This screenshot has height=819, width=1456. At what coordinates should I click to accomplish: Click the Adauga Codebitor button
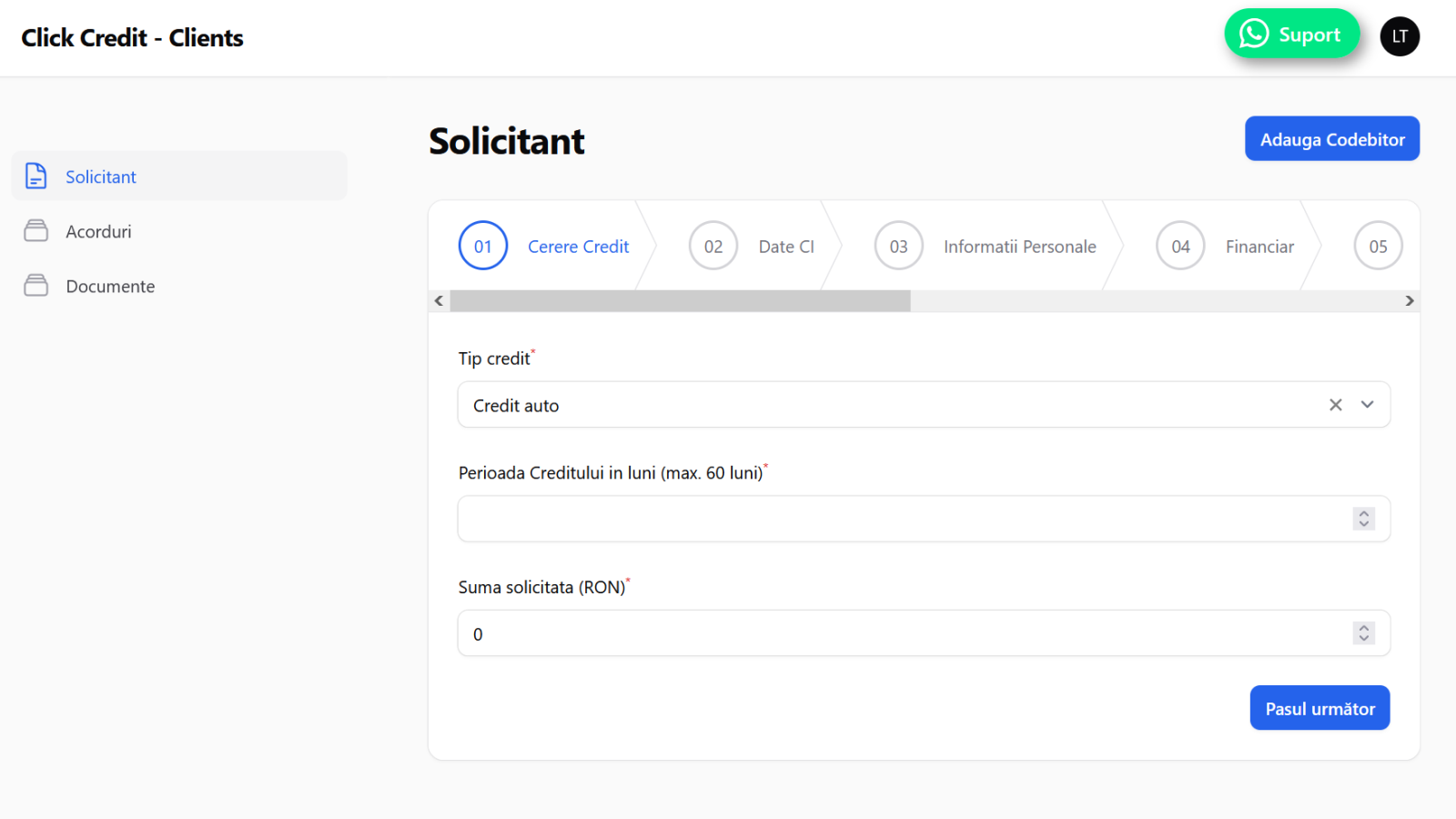[x=1331, y=139]
